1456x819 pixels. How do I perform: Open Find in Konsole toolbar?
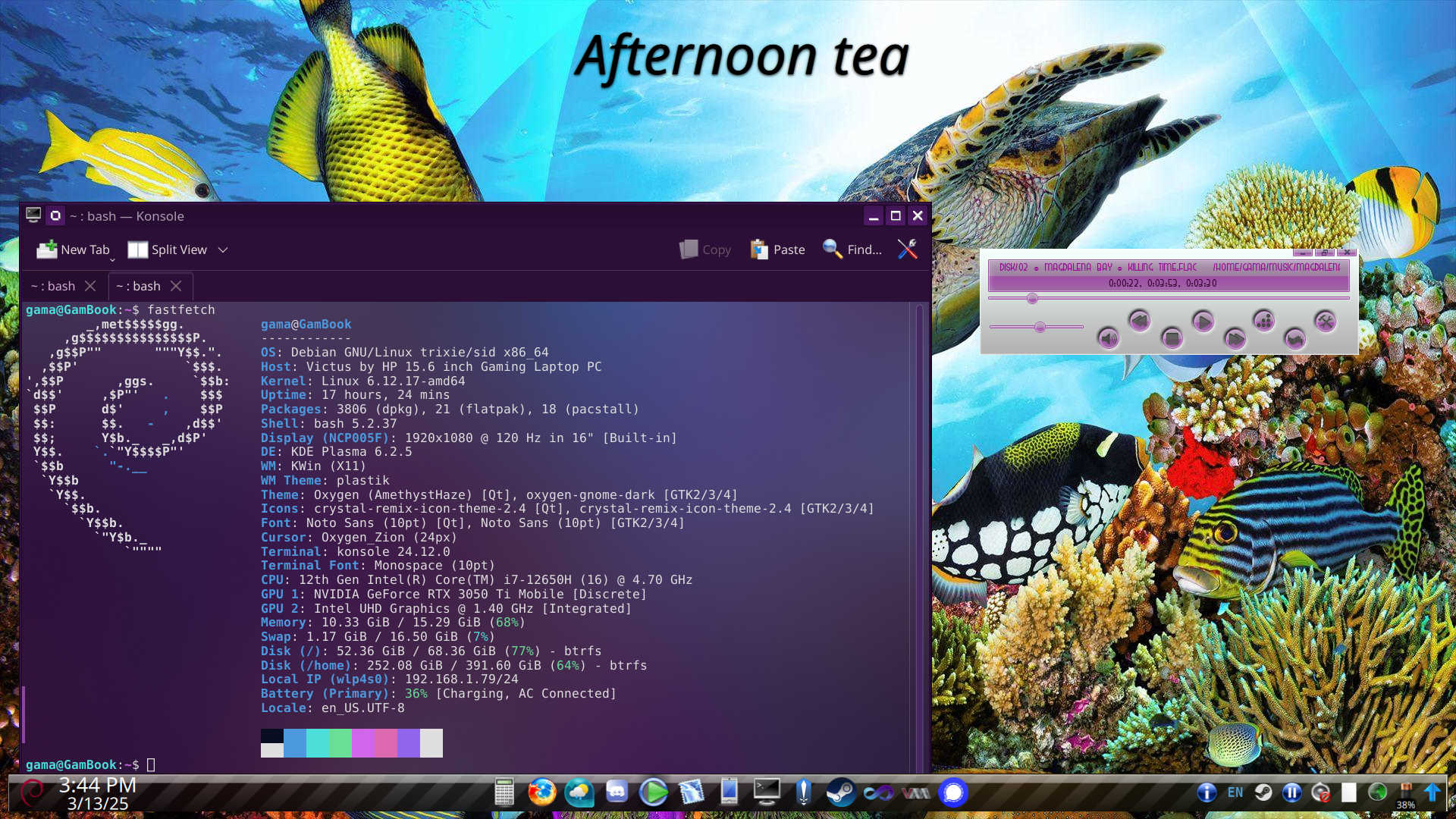pyautogui.click(x=852, y=249)
